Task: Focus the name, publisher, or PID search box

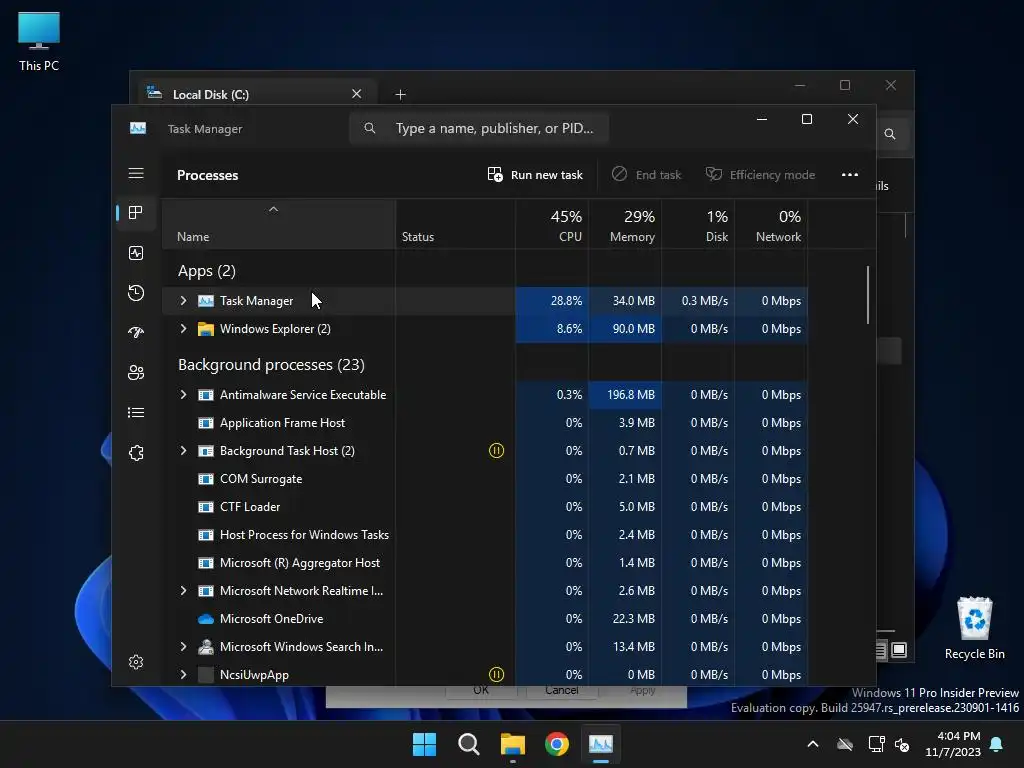Action: 479,128
